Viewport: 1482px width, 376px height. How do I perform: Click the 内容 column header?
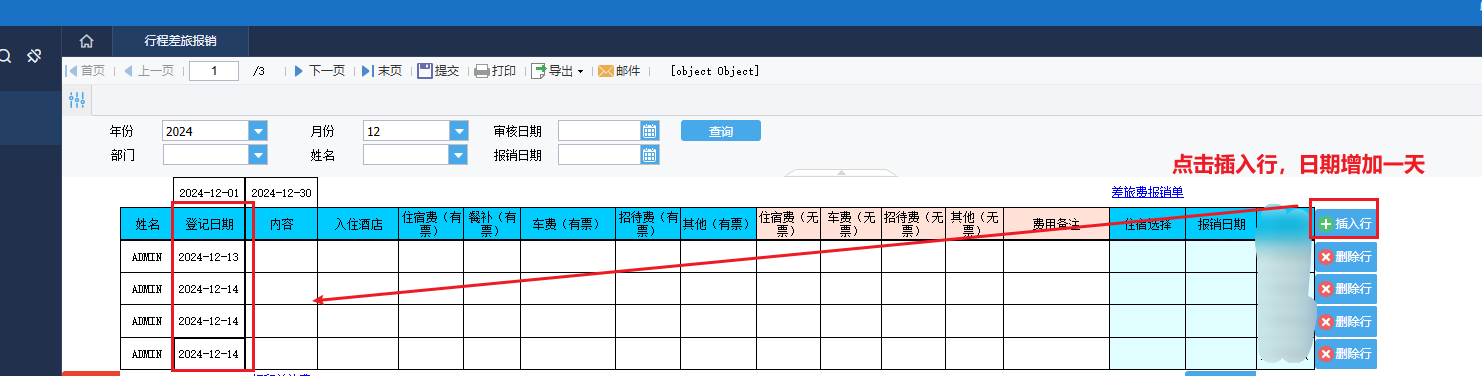[x=281, y=225]
